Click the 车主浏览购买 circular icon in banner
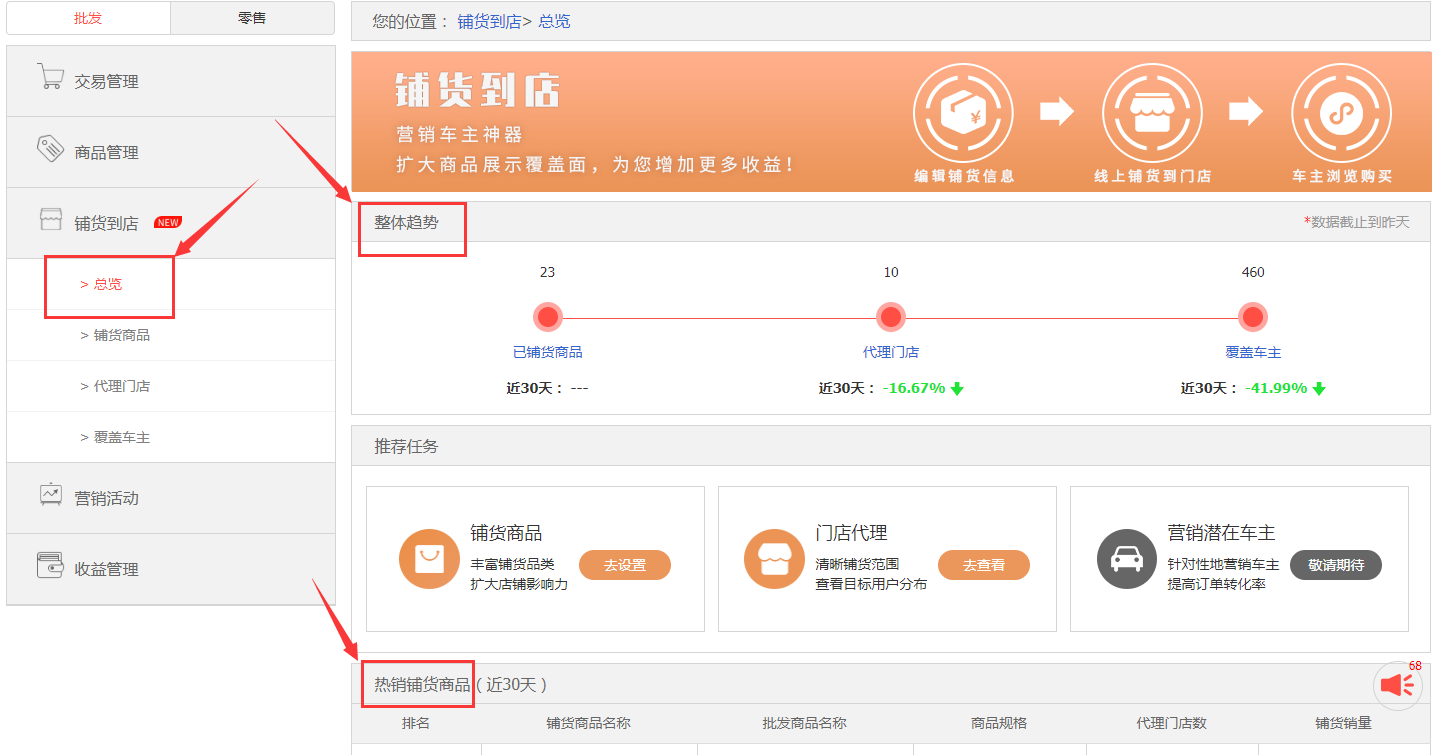Screen dimensions: 1438x755 pos(1341,112)
